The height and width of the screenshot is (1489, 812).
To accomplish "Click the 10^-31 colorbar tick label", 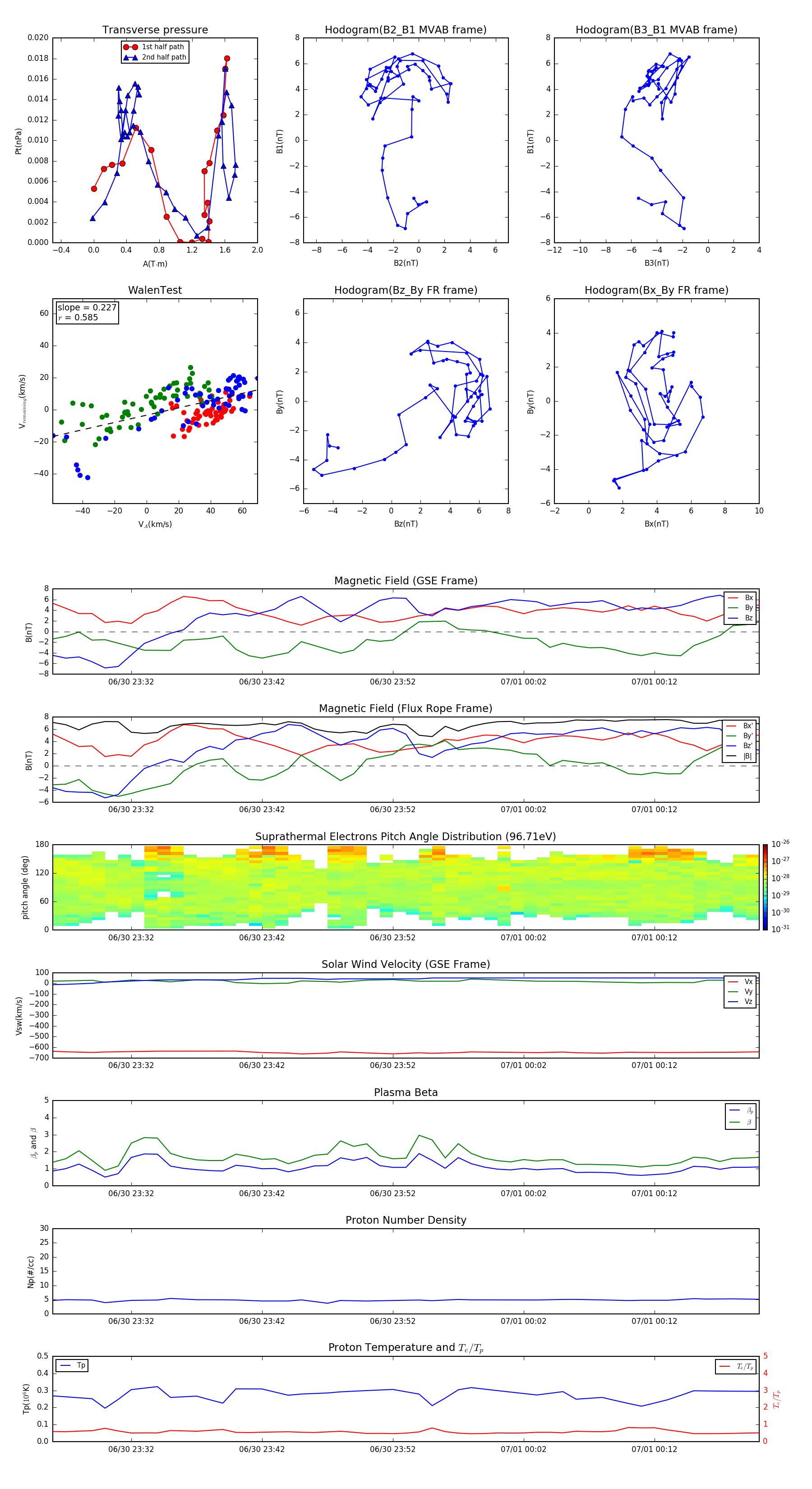I will click(780, 929).
